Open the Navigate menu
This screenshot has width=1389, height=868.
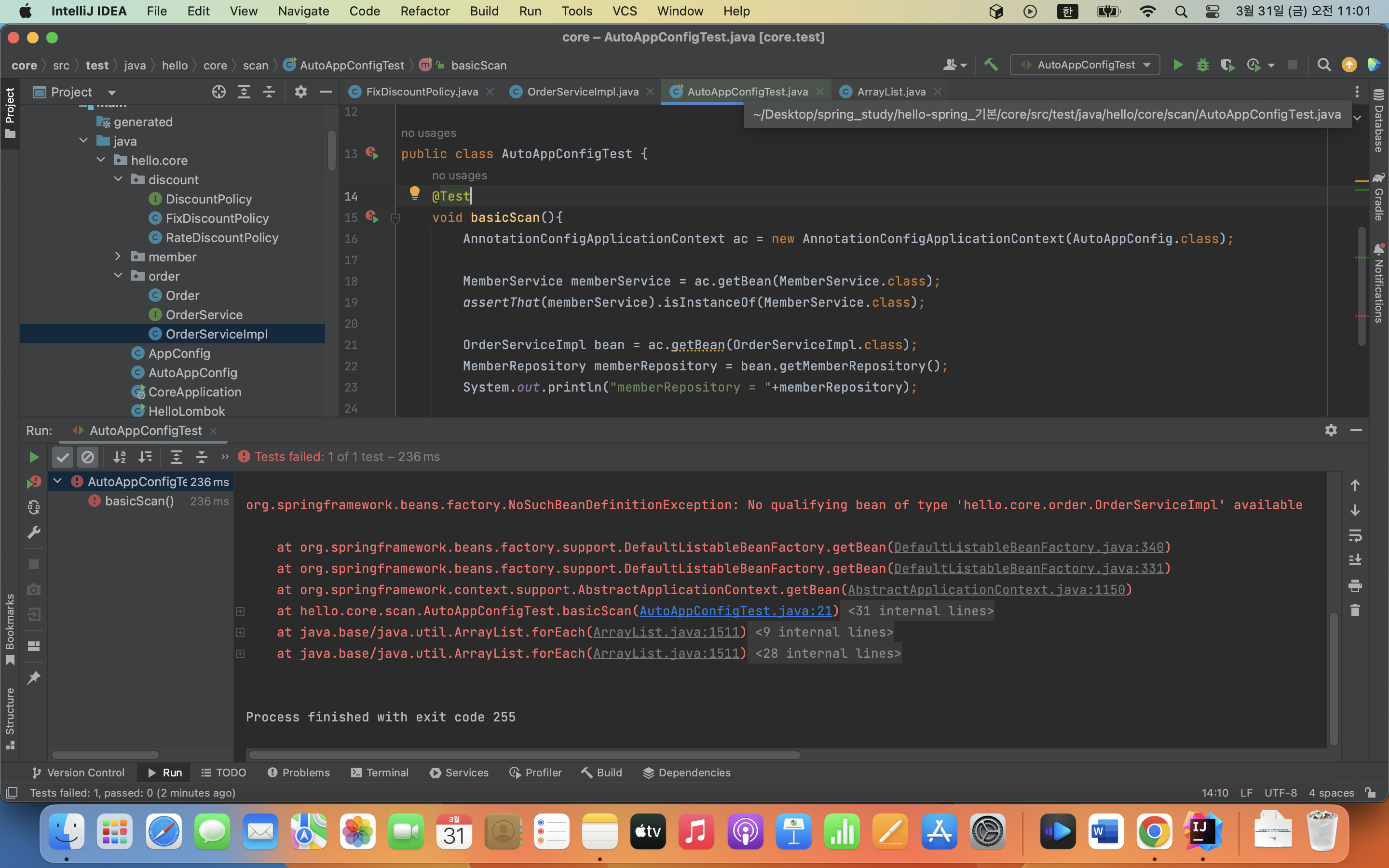tap(303, 11)
